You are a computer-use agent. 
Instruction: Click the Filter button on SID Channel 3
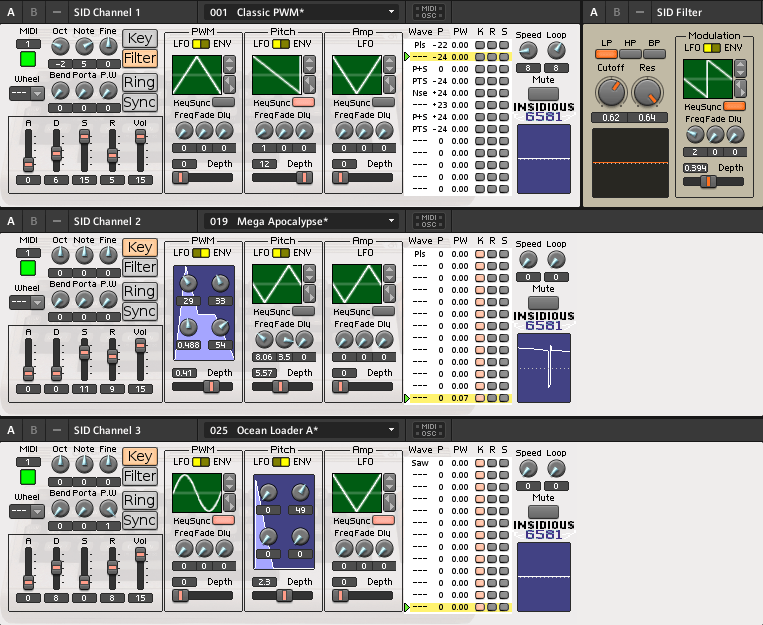pyautogui.click(x=140, y=477)
